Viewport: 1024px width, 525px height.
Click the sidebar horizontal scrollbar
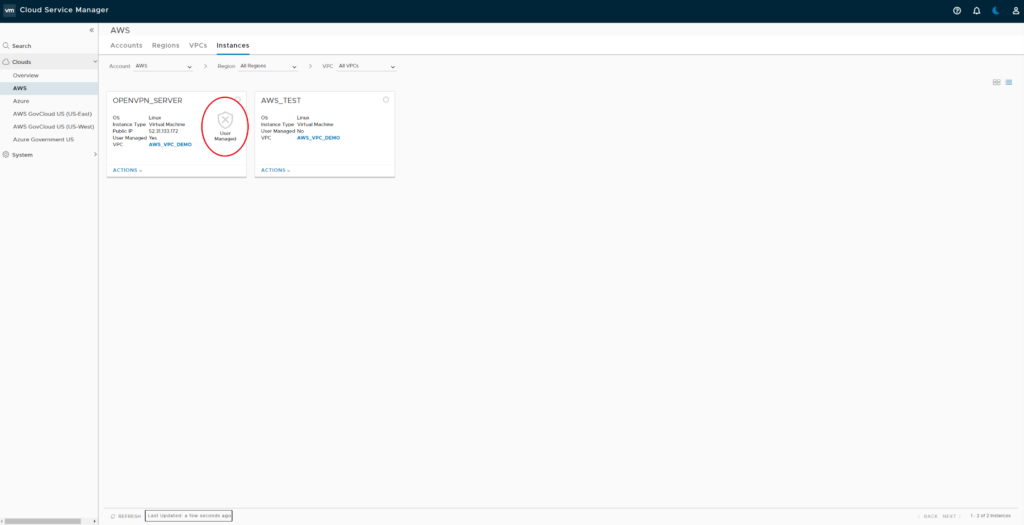(43, 521)
